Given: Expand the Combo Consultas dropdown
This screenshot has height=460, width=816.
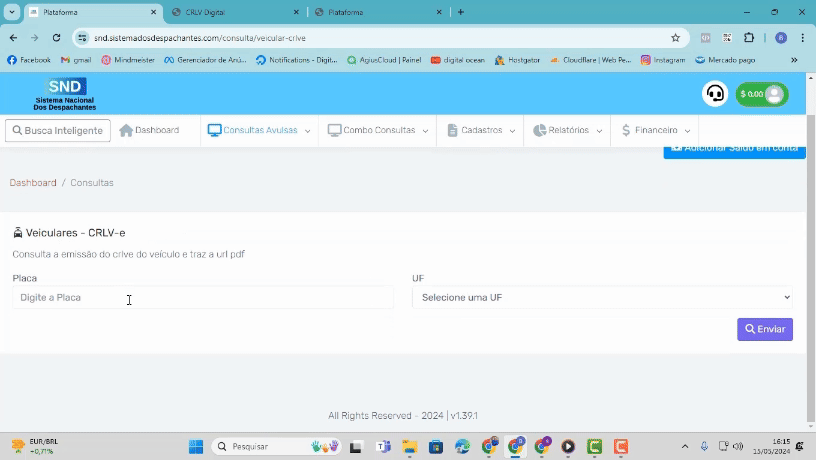Looking at the screenshot, I should pos(378,130).
